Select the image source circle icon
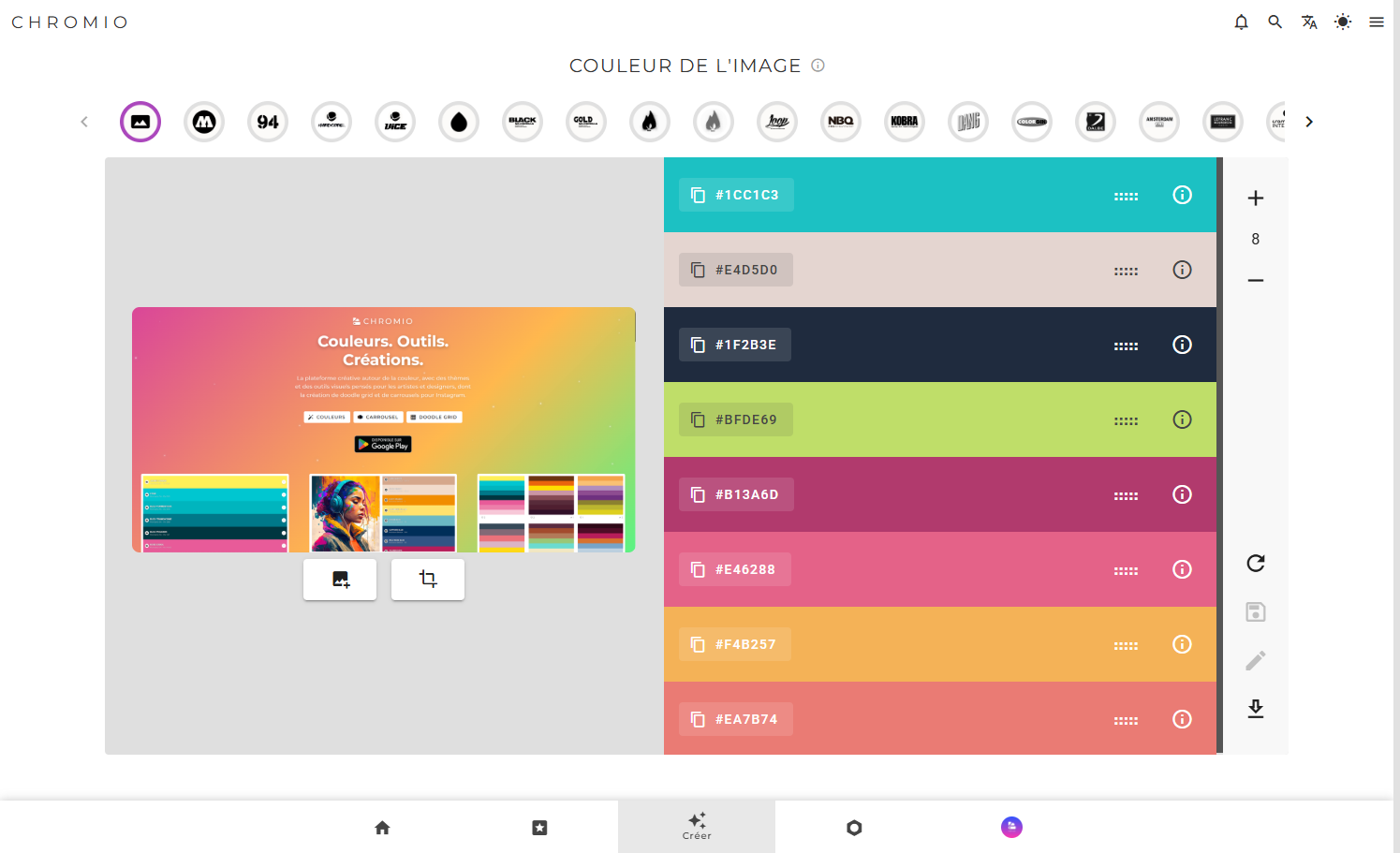This screenshot has height=853, width=1400. click(140, 122)
